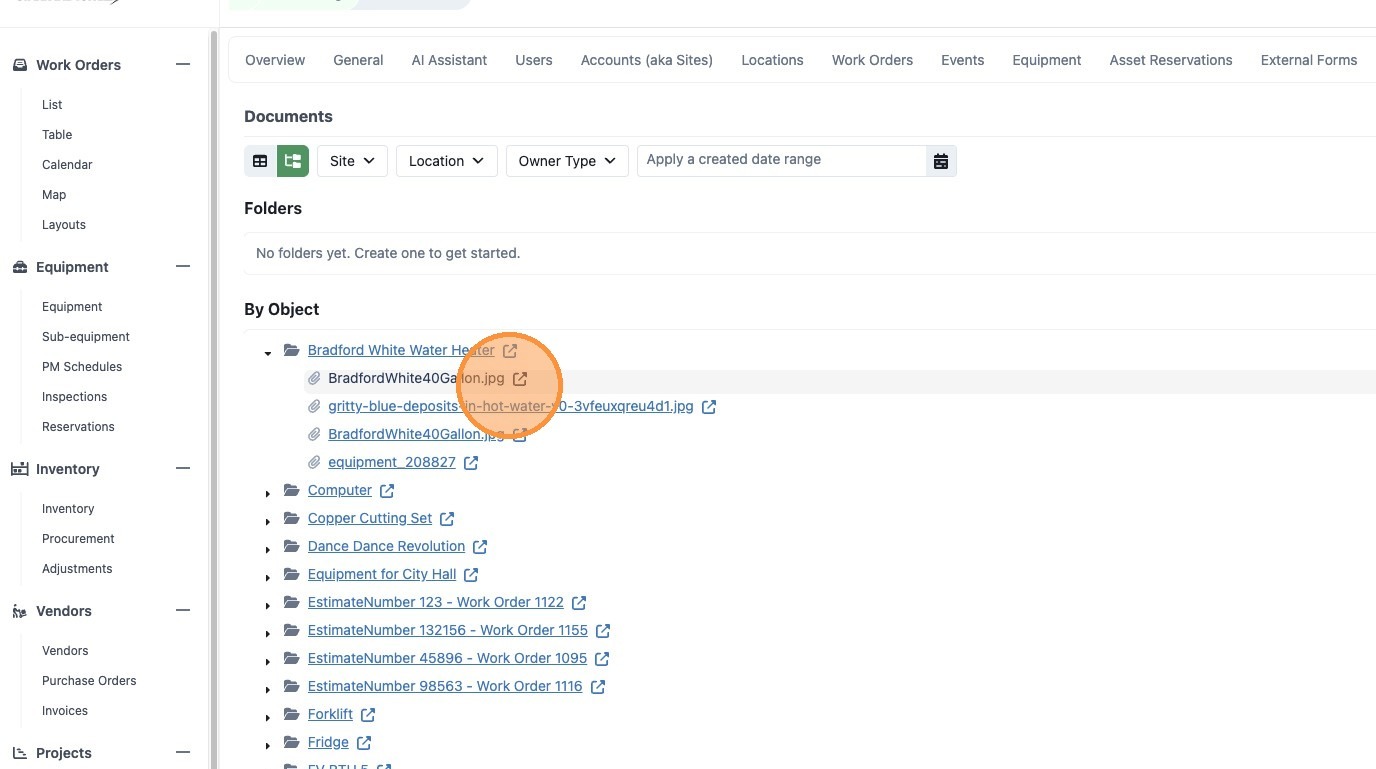Image resolution: width=1376 pixels, height=769 pixels.
Task: Open external link icon beside EstimateNumber 132156 - Work Order 1155
Action: [x=603, y=630]
